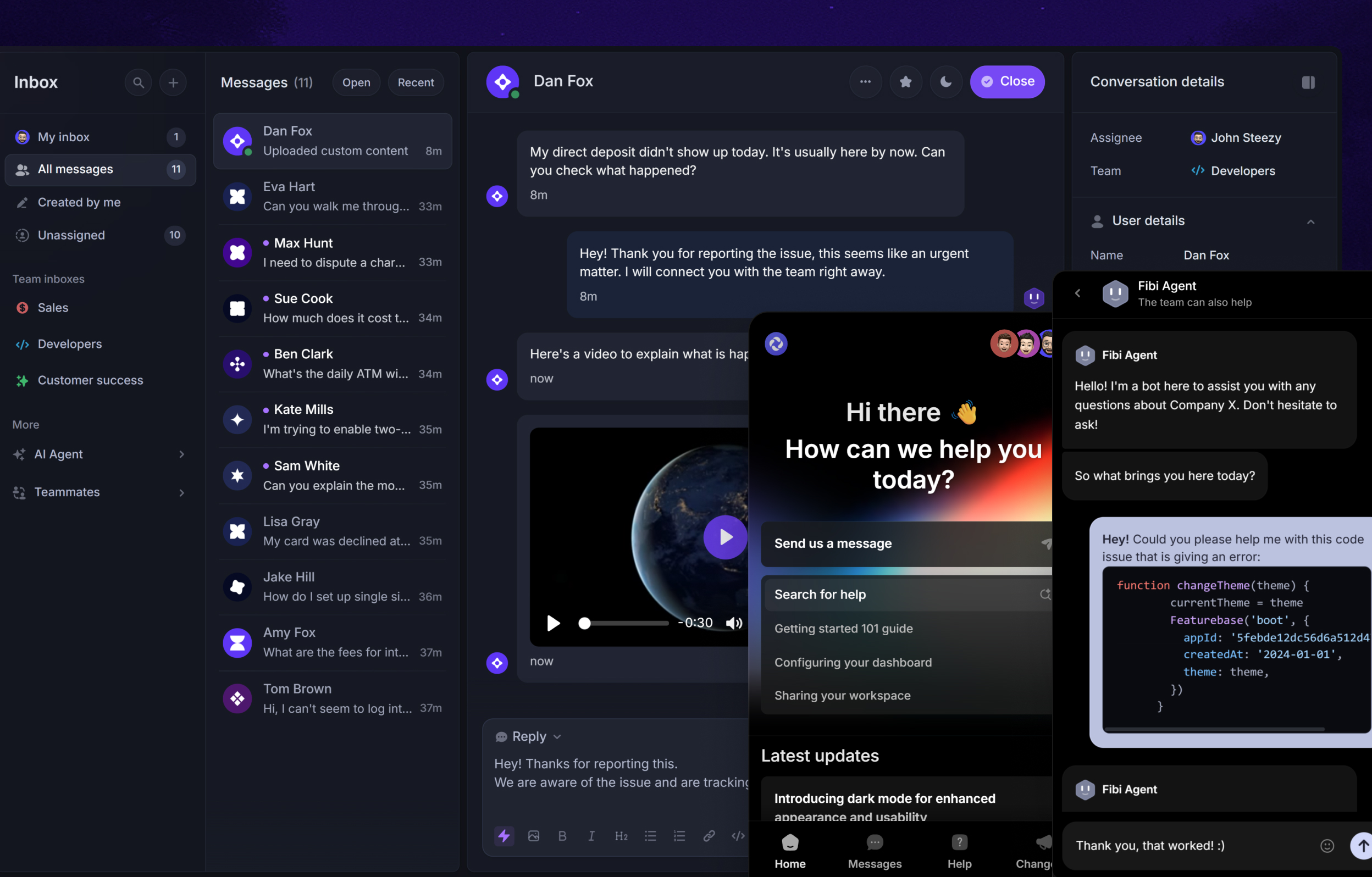
Task: Click the video progress slider handle
Action: pos(584,623)
